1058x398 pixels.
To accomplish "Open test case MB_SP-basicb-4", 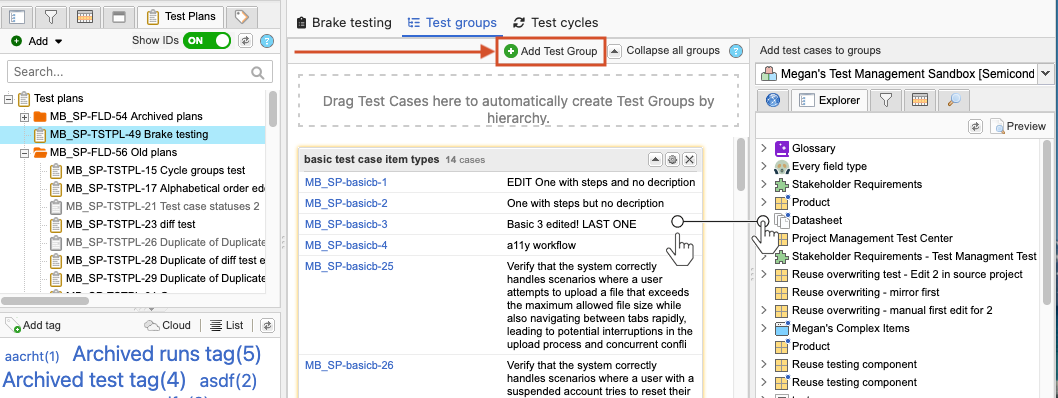I will (x=346, y=245).
